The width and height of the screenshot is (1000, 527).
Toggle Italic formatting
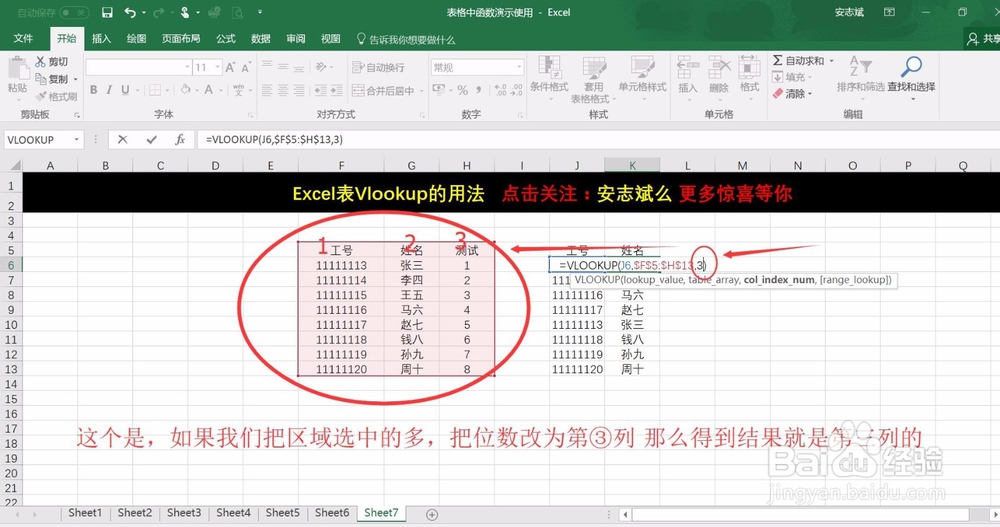click(x=109, y=90)
